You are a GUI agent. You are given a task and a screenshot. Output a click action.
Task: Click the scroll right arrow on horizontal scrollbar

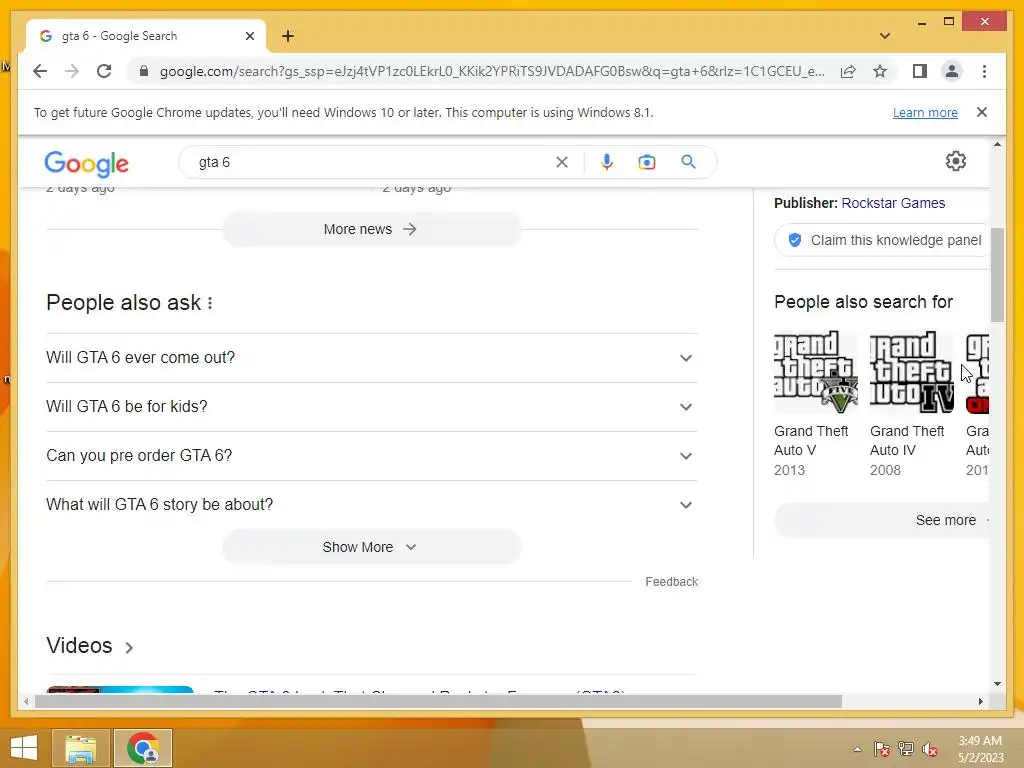coord(980,701)
